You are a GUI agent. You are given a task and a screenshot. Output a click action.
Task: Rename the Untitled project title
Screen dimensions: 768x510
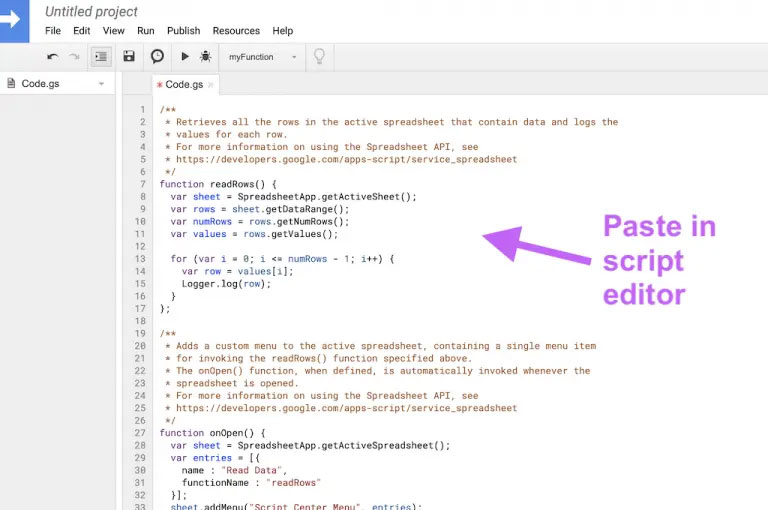pyautogui.click(x=91, y=11)
